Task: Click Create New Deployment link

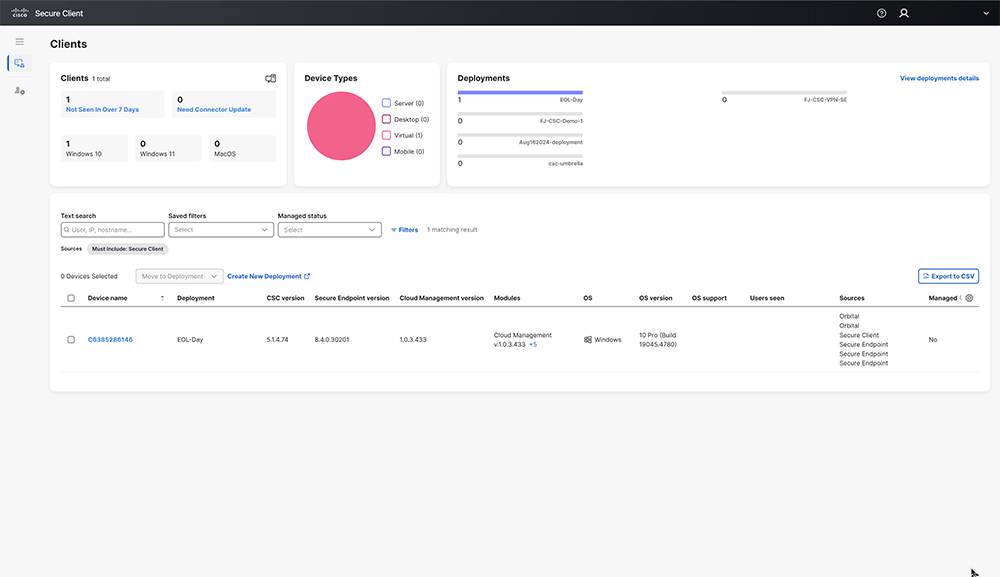Action: pyautogui.click(x=268, y=276)
